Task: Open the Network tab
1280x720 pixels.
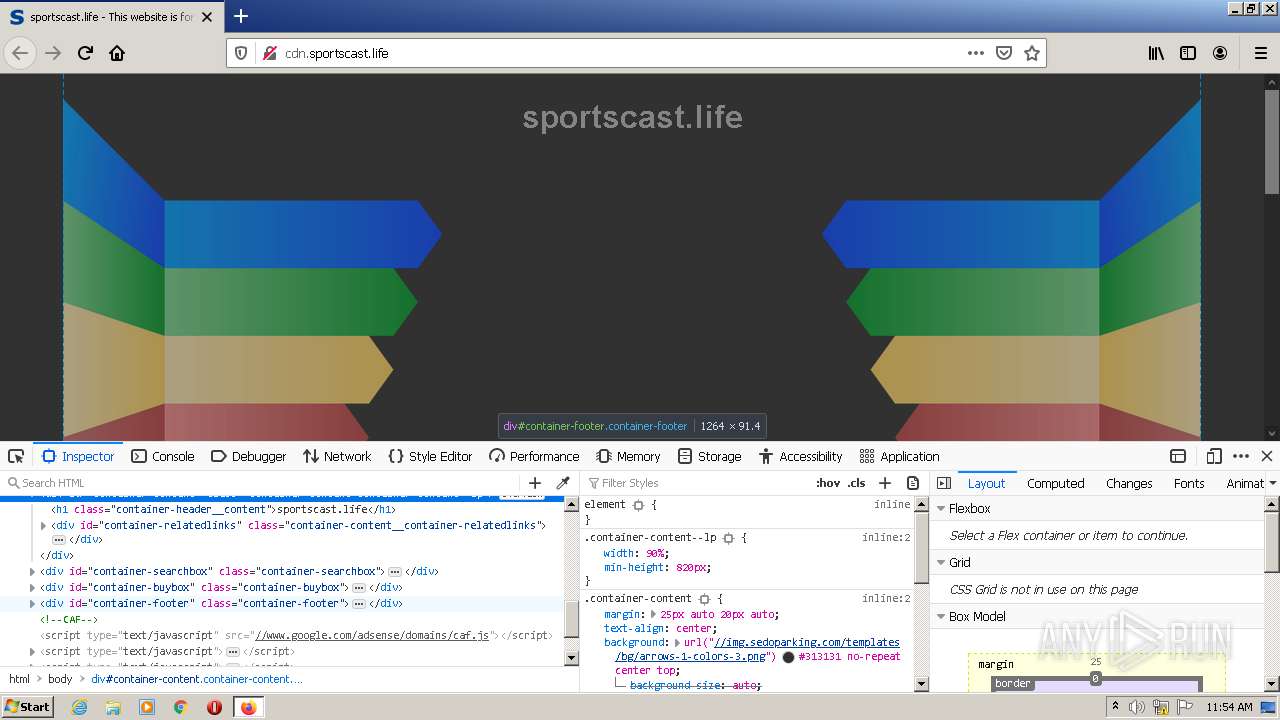Action: [337, 456]
